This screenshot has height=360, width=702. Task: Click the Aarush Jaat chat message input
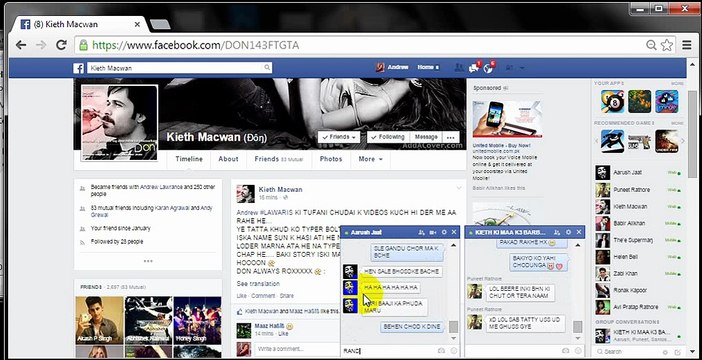point(388,351)
